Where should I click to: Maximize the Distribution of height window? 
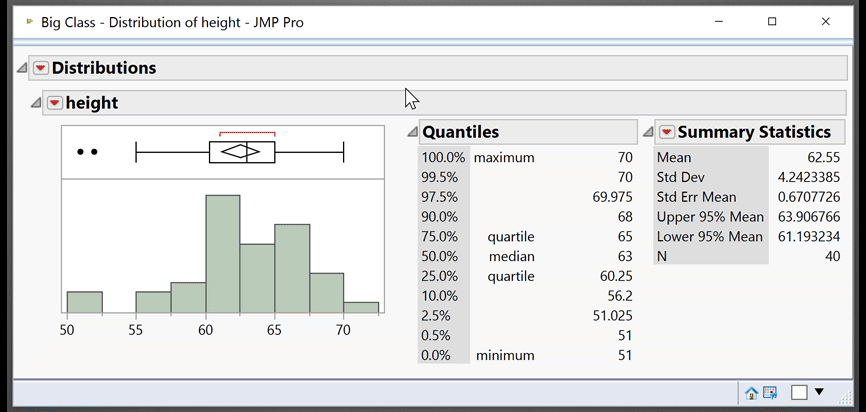(772, 21)
